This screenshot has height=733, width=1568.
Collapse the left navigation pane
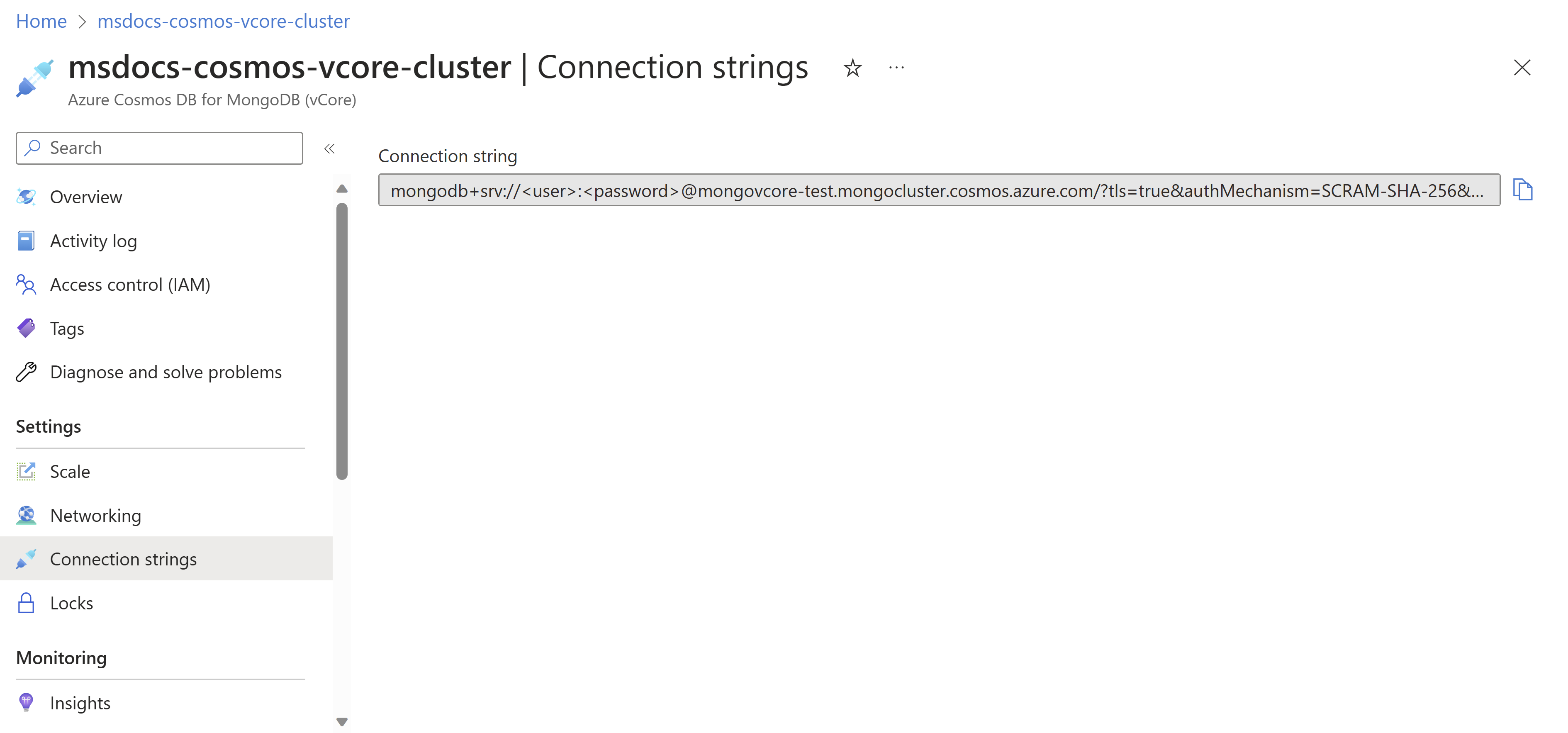click(329, 148)
